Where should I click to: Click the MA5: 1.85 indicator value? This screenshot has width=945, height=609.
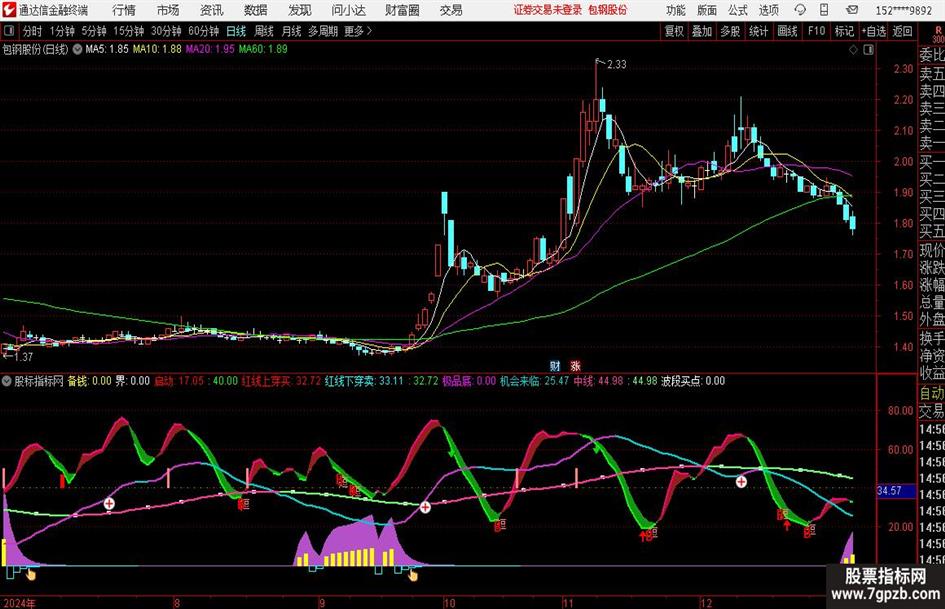tap(107, 49)
